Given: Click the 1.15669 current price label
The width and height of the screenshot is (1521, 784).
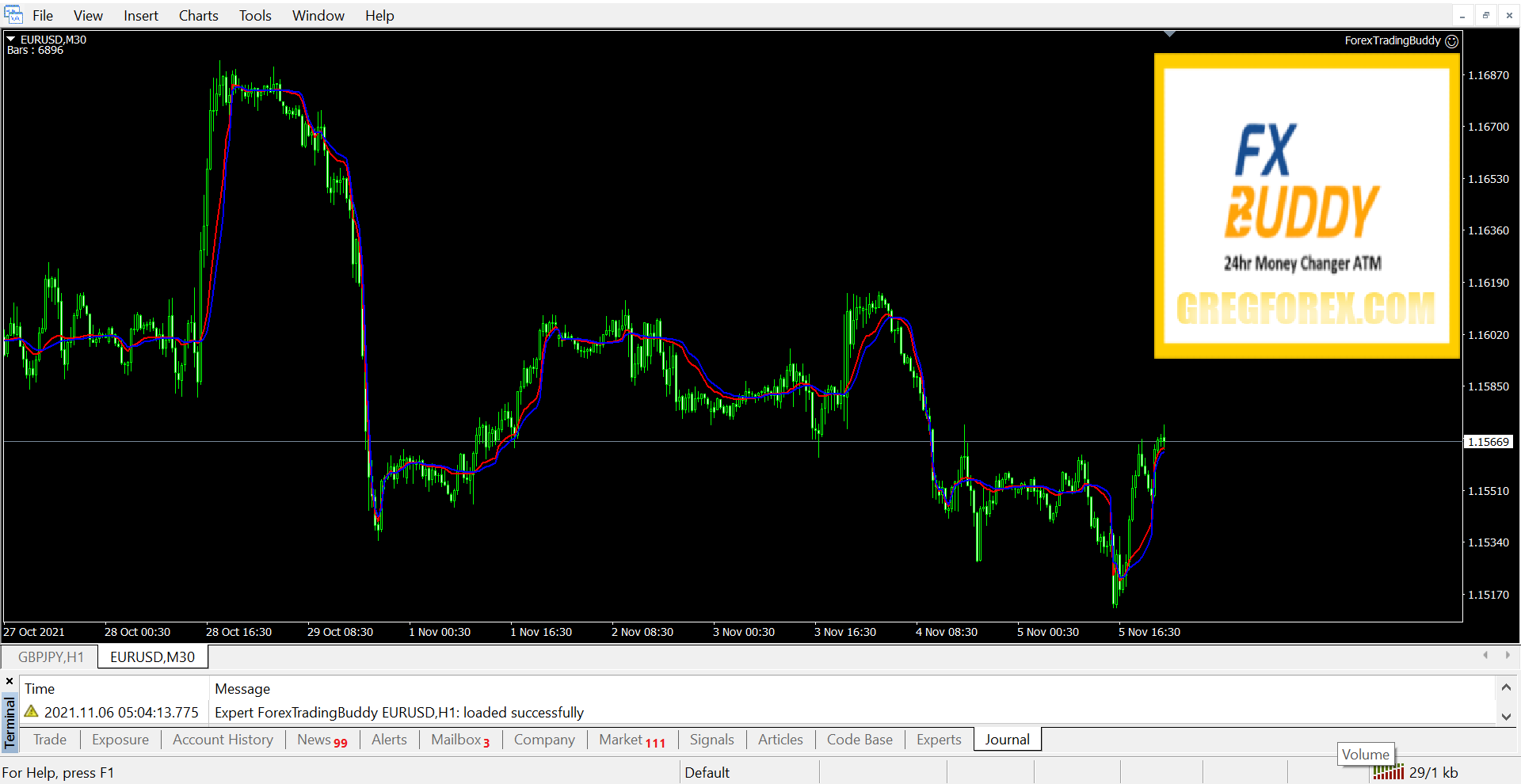Looking at the screenshot, I should [1488, 442].
